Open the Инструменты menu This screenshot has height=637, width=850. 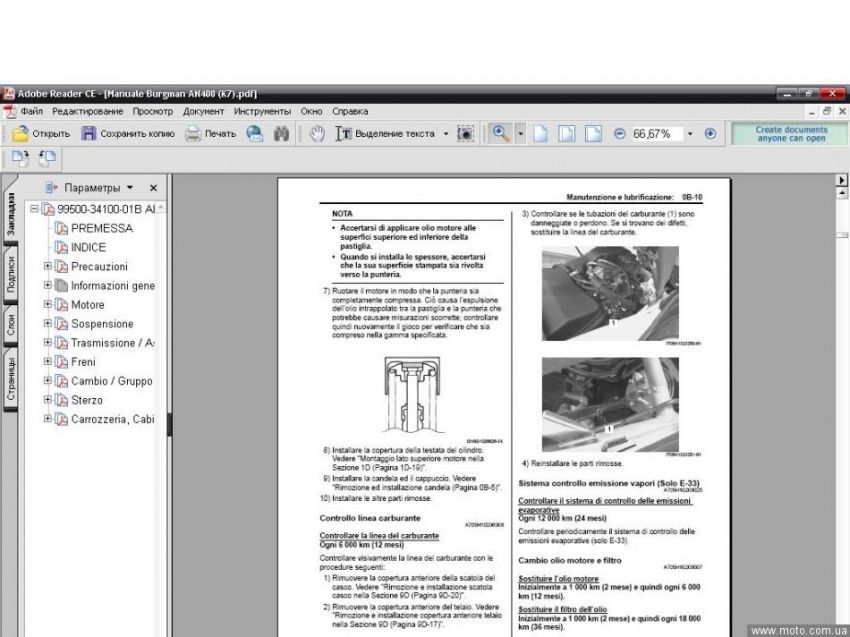[262, 111]
